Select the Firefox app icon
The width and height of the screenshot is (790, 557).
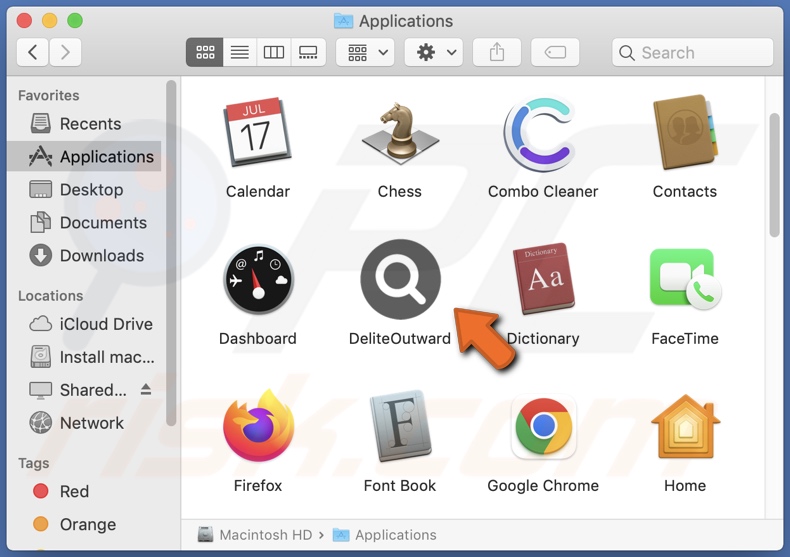coord(258,426)
